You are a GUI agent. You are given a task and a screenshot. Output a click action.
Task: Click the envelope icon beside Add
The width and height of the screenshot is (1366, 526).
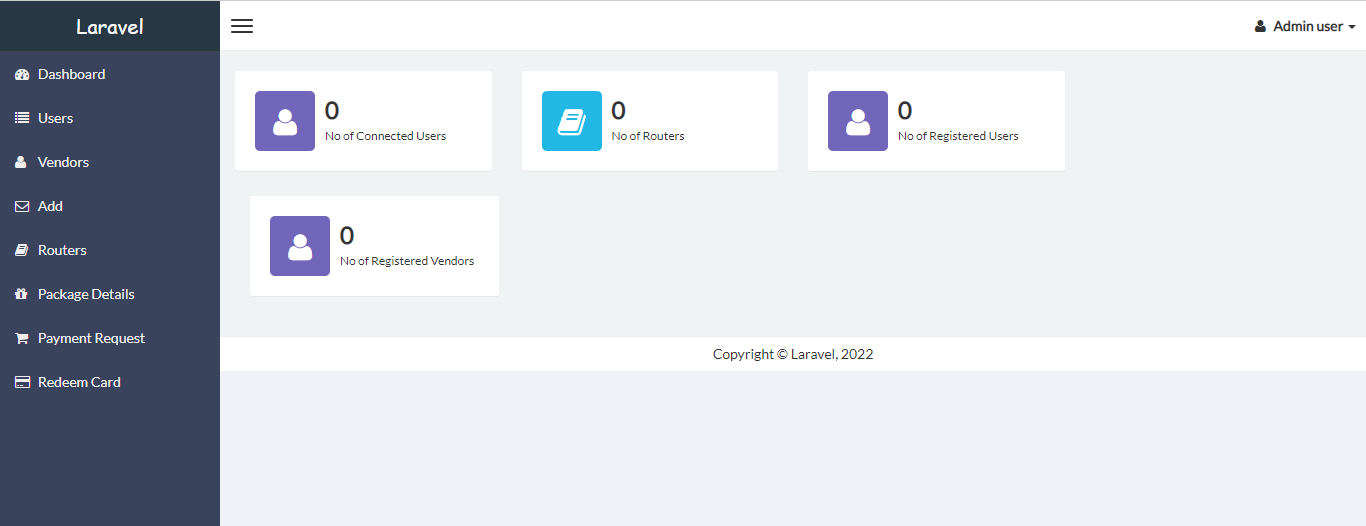tap(22, 206)
